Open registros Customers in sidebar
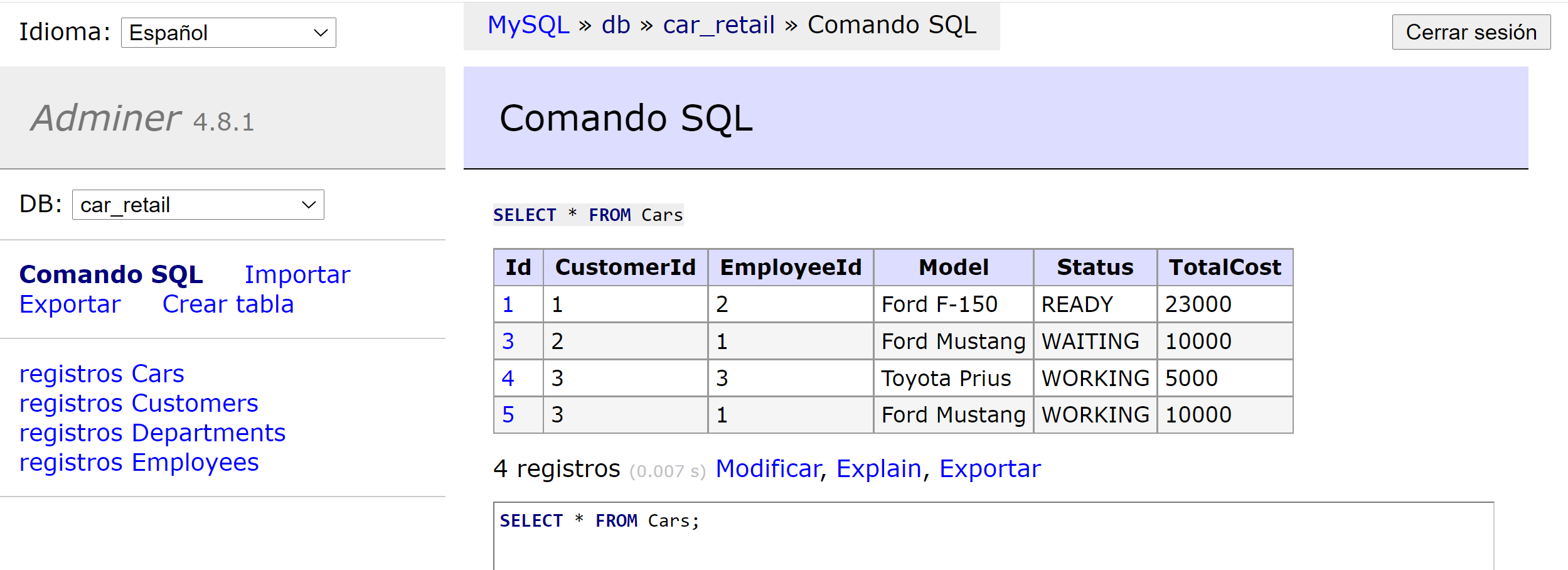 click(139, 403)
